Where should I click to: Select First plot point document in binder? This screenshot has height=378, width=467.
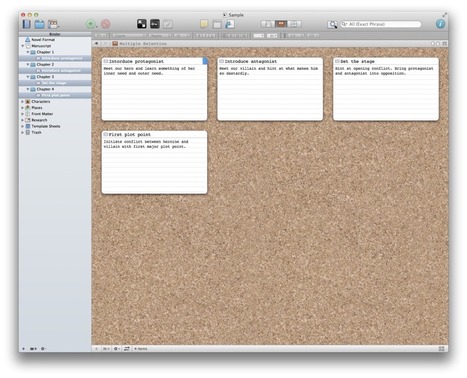tap(56, 95)
